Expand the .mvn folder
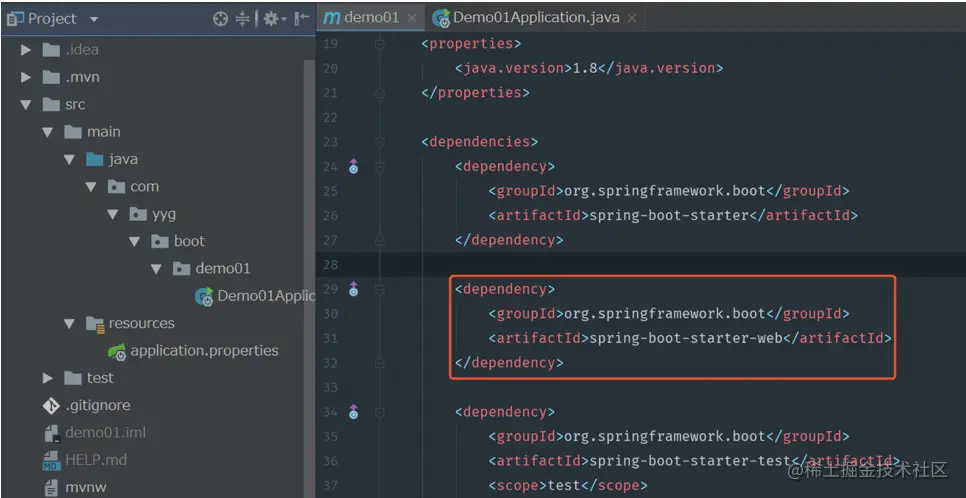Image resolution: width=966 pixels, height=498 pixels. coord(26,78)
